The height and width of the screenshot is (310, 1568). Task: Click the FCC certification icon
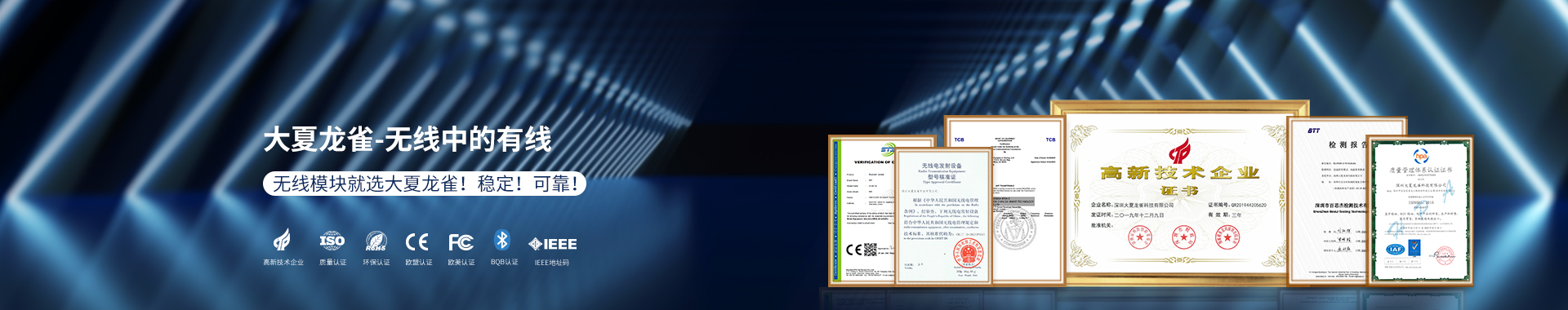click(461, 242)
